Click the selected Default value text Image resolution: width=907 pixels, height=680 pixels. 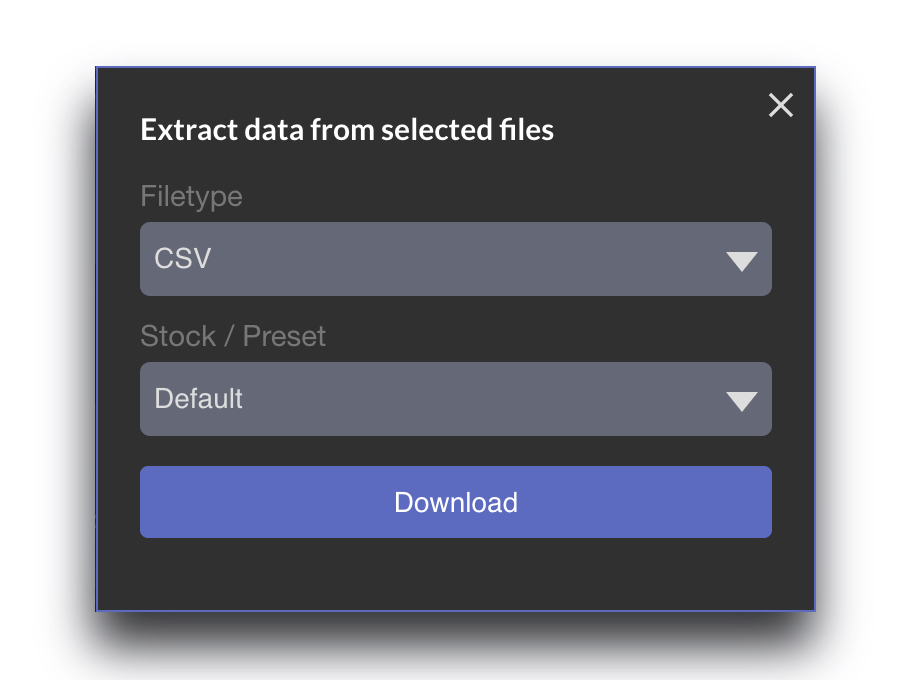[199, 398]
